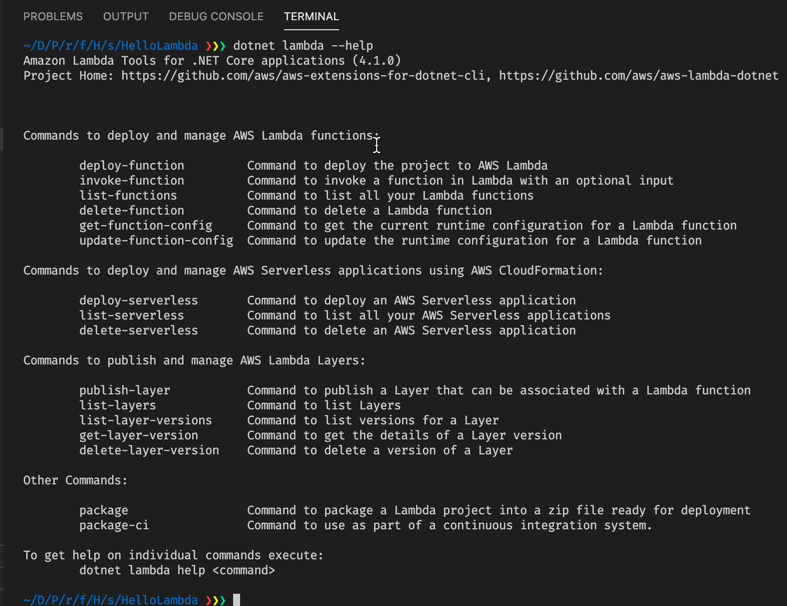Click the top '~/D/P/r/f/H/s/HelloLambda' prompt path
The width and height of the screenshot is (787, 606).
110,46
